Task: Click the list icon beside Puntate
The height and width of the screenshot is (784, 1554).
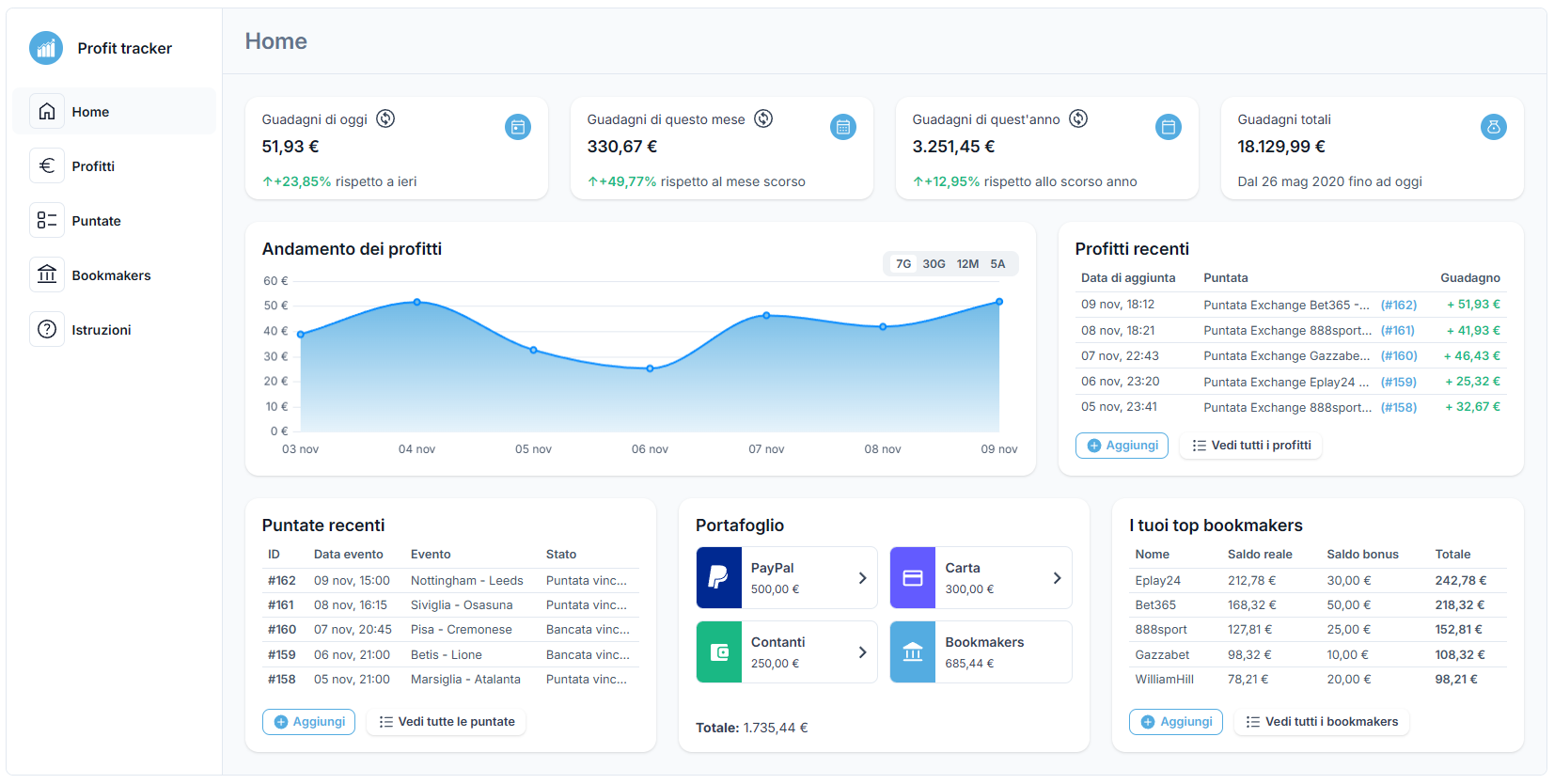Action: pyautogui.click(x=47, y=221)
